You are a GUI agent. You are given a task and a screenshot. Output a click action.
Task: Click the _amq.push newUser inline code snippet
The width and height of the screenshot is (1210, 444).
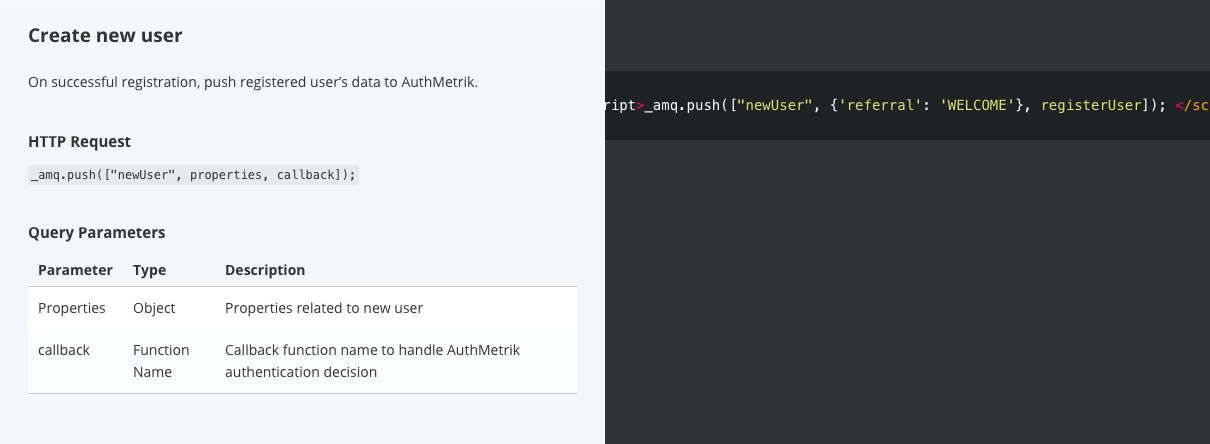tap(193, 175)
